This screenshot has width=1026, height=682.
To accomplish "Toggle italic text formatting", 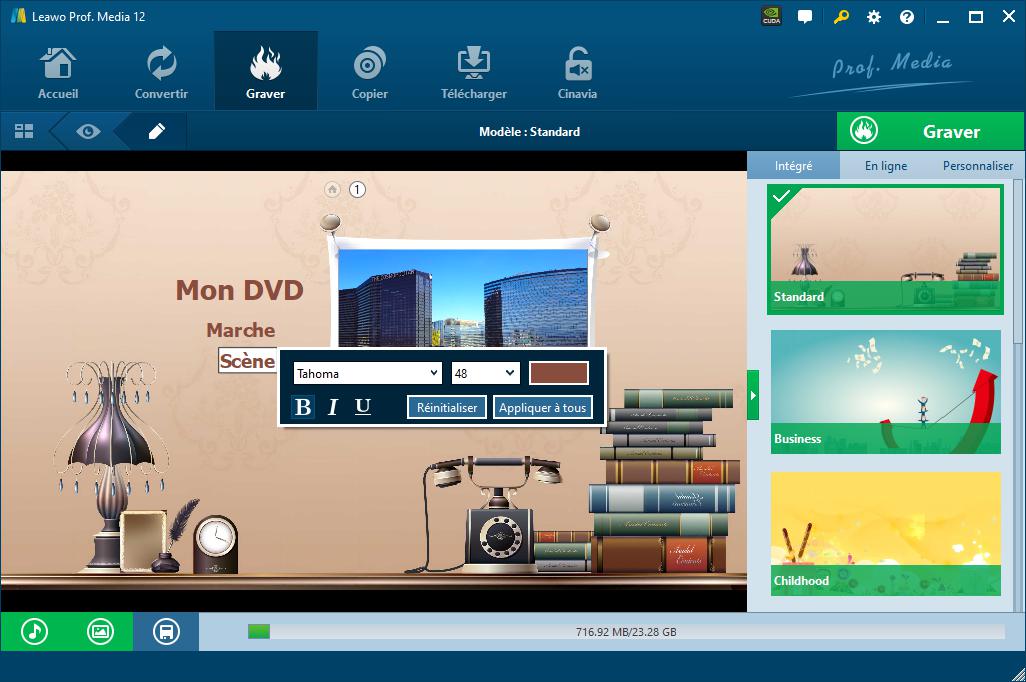I will (332, 407).
